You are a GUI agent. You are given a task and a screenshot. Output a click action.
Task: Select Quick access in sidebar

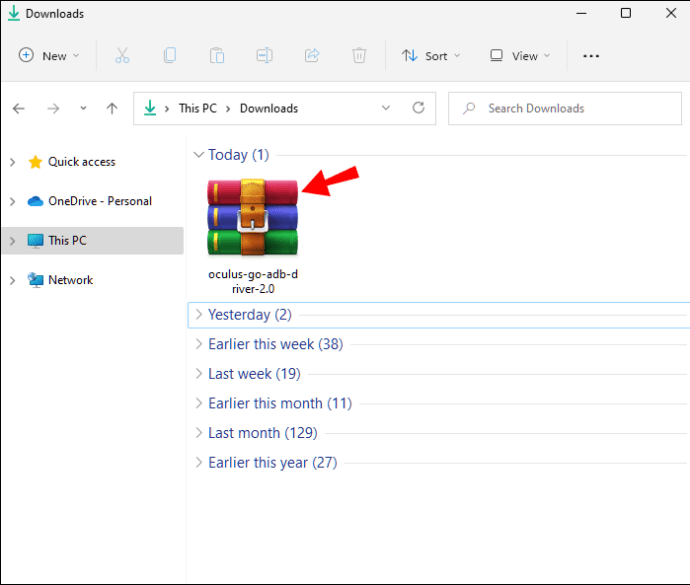point(81,162)
